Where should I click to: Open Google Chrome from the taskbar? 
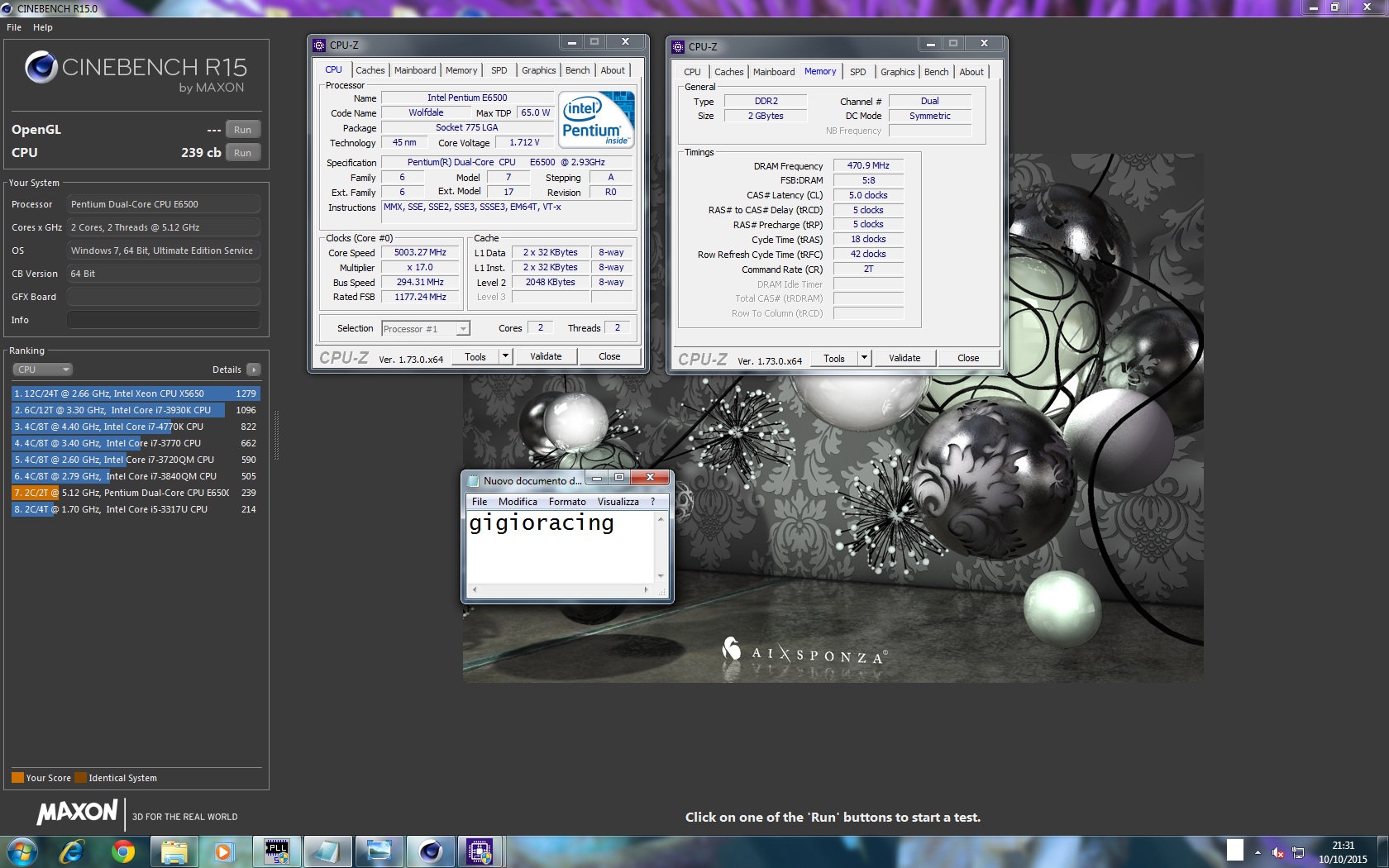(123, 851)
